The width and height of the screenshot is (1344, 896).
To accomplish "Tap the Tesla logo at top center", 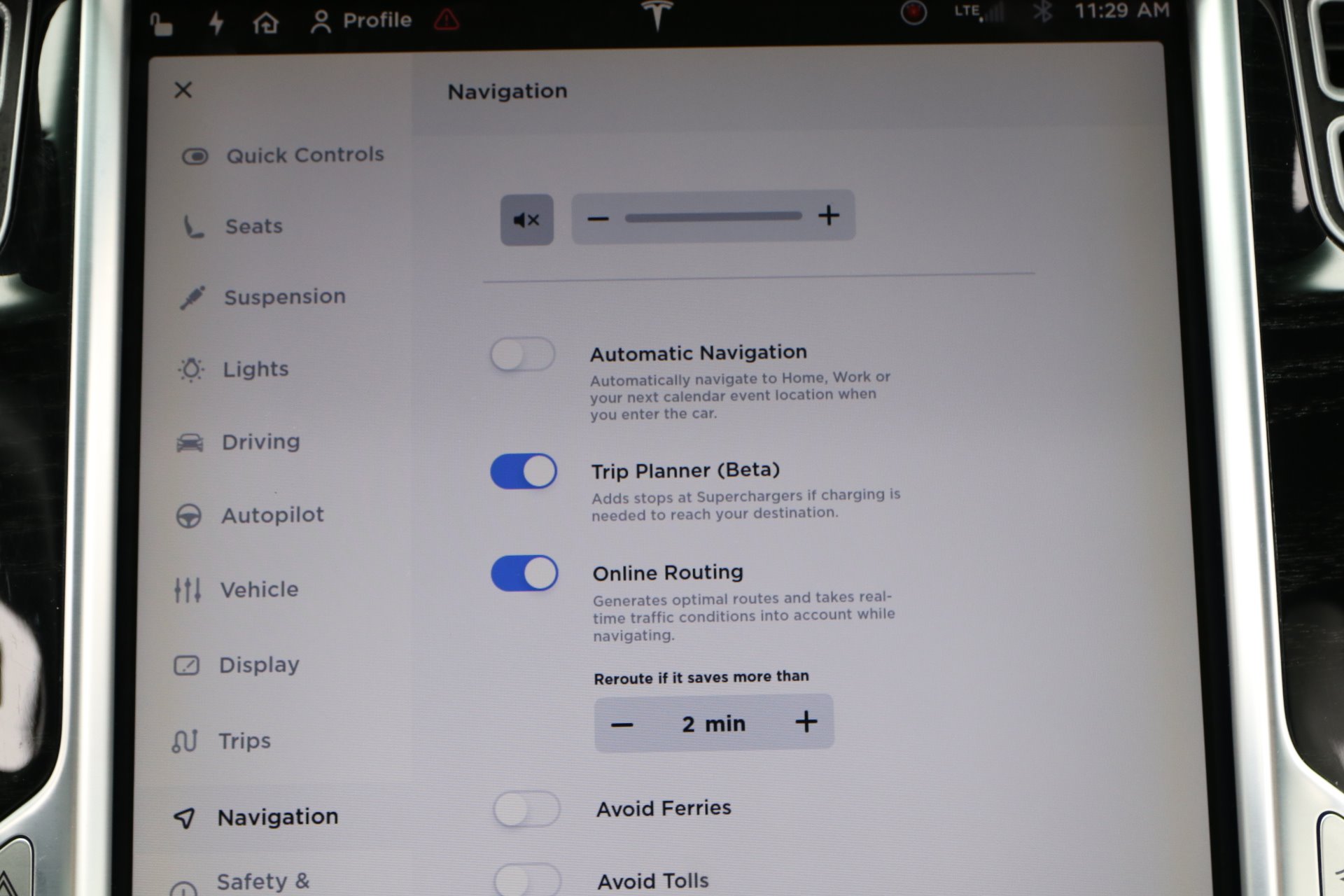I will pyautogui.click(x=657, y=14).
